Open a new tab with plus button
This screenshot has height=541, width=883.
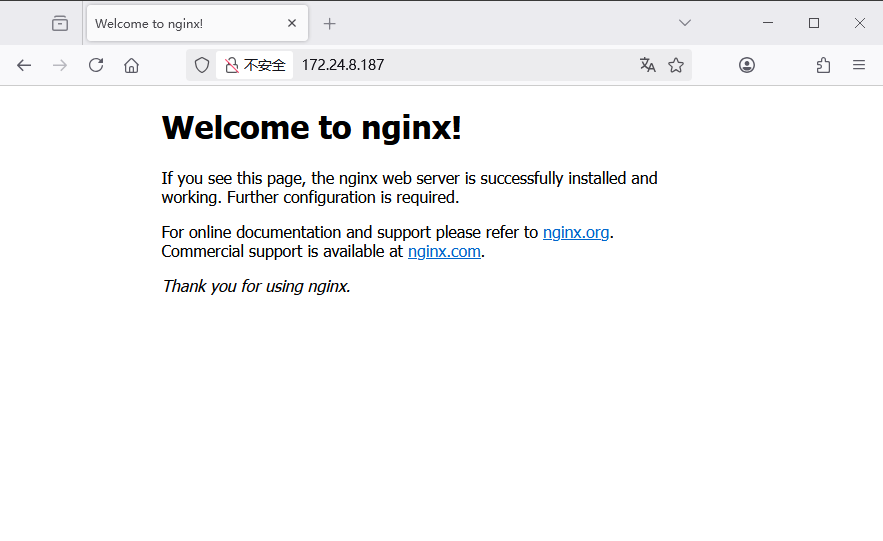[330, 23]
